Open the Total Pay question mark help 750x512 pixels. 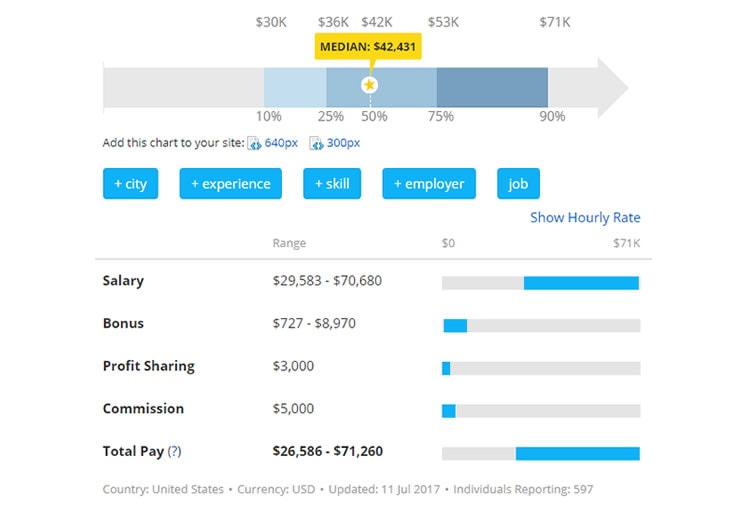[x=175, y=451]
